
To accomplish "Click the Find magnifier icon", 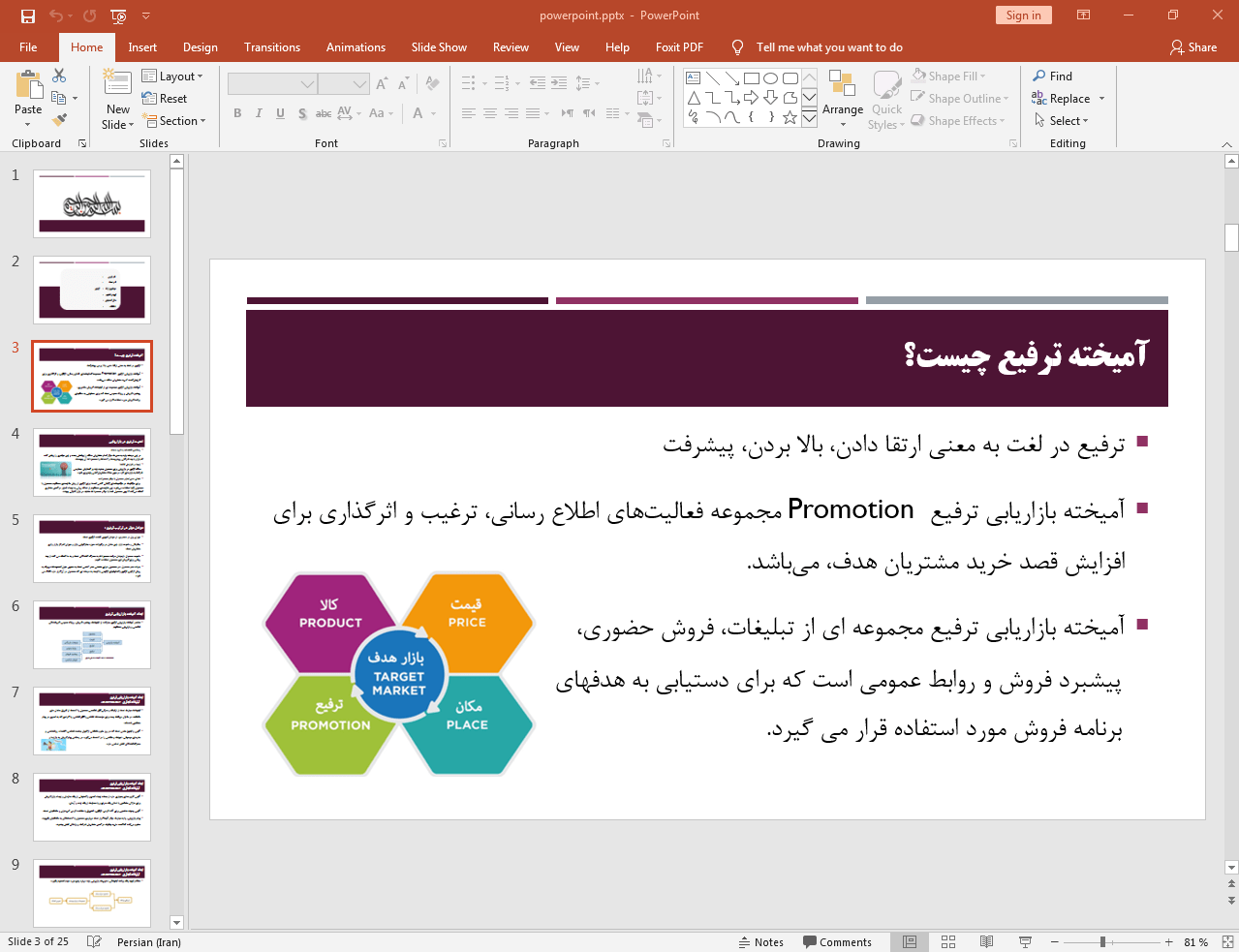I will pos(1039,76).
